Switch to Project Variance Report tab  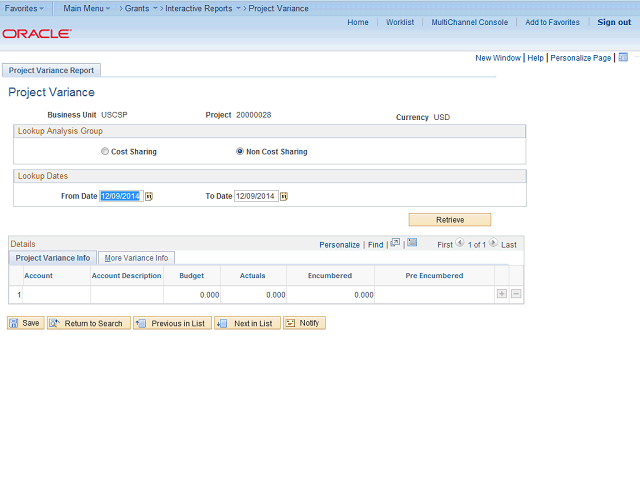click(51, 70)
